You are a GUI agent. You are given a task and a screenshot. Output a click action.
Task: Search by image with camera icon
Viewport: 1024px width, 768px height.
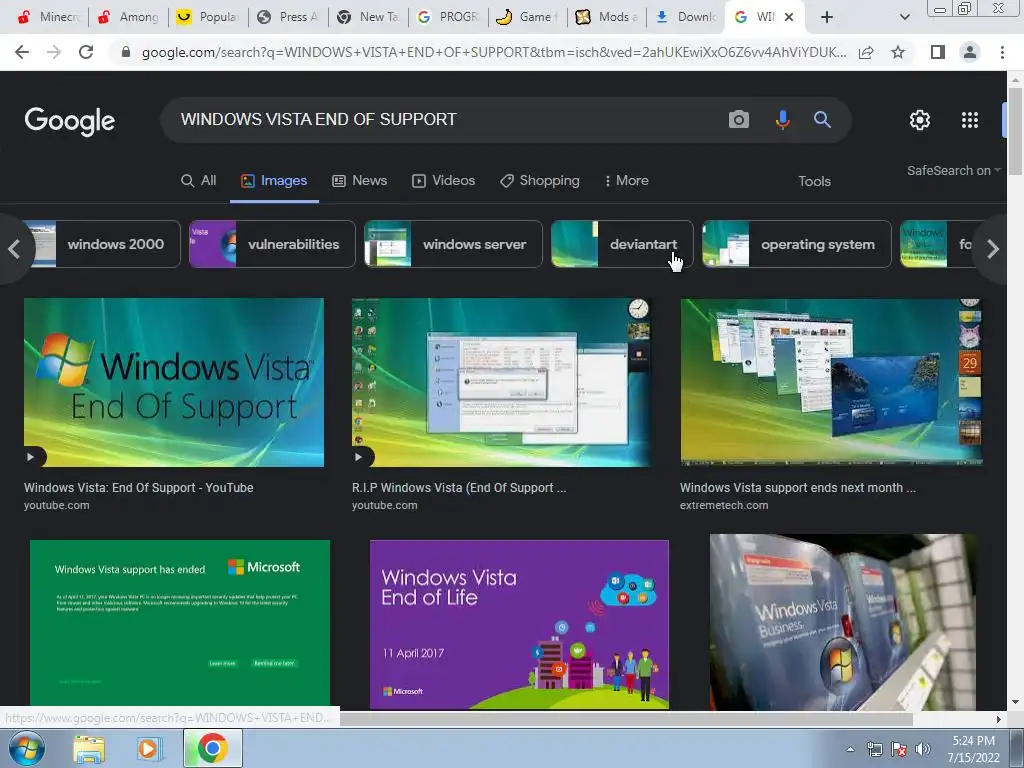point(739,120)
